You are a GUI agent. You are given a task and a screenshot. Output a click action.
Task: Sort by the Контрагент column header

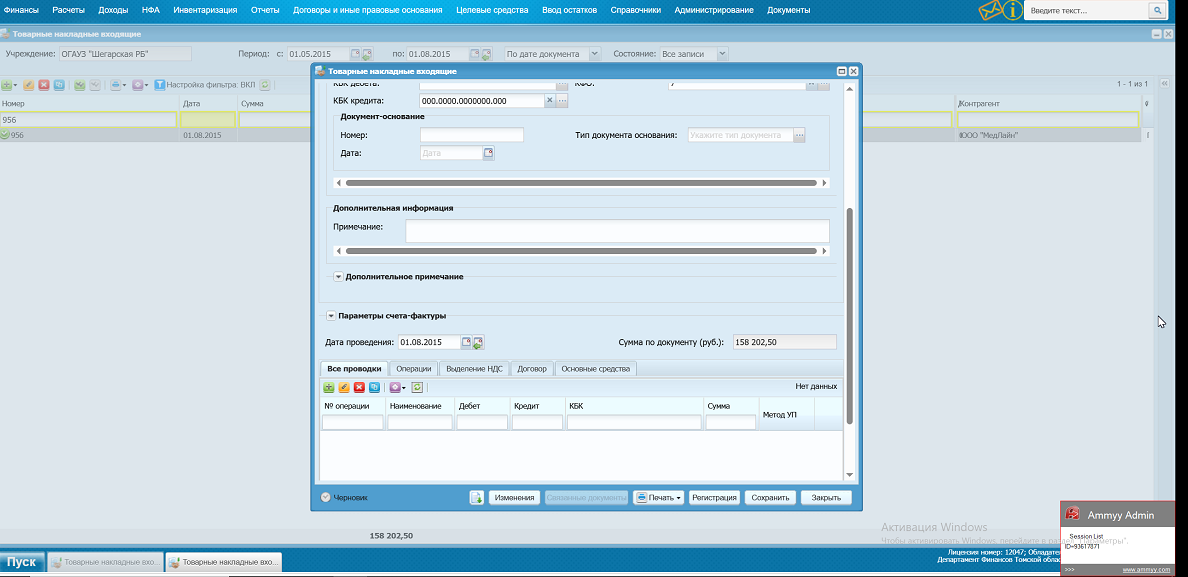tap(1049, 103)
